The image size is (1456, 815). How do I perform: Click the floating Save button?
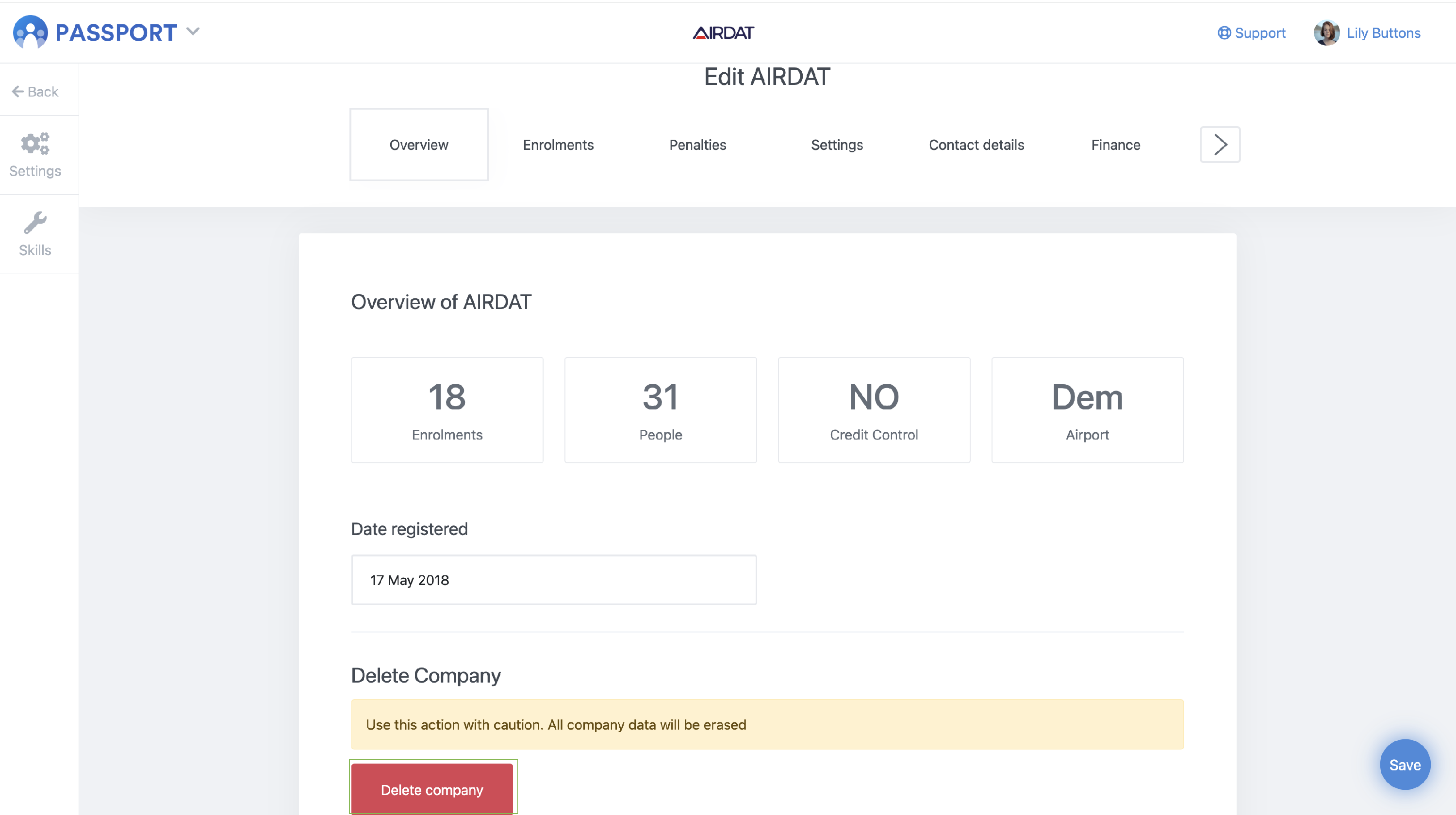(1405, 765)
